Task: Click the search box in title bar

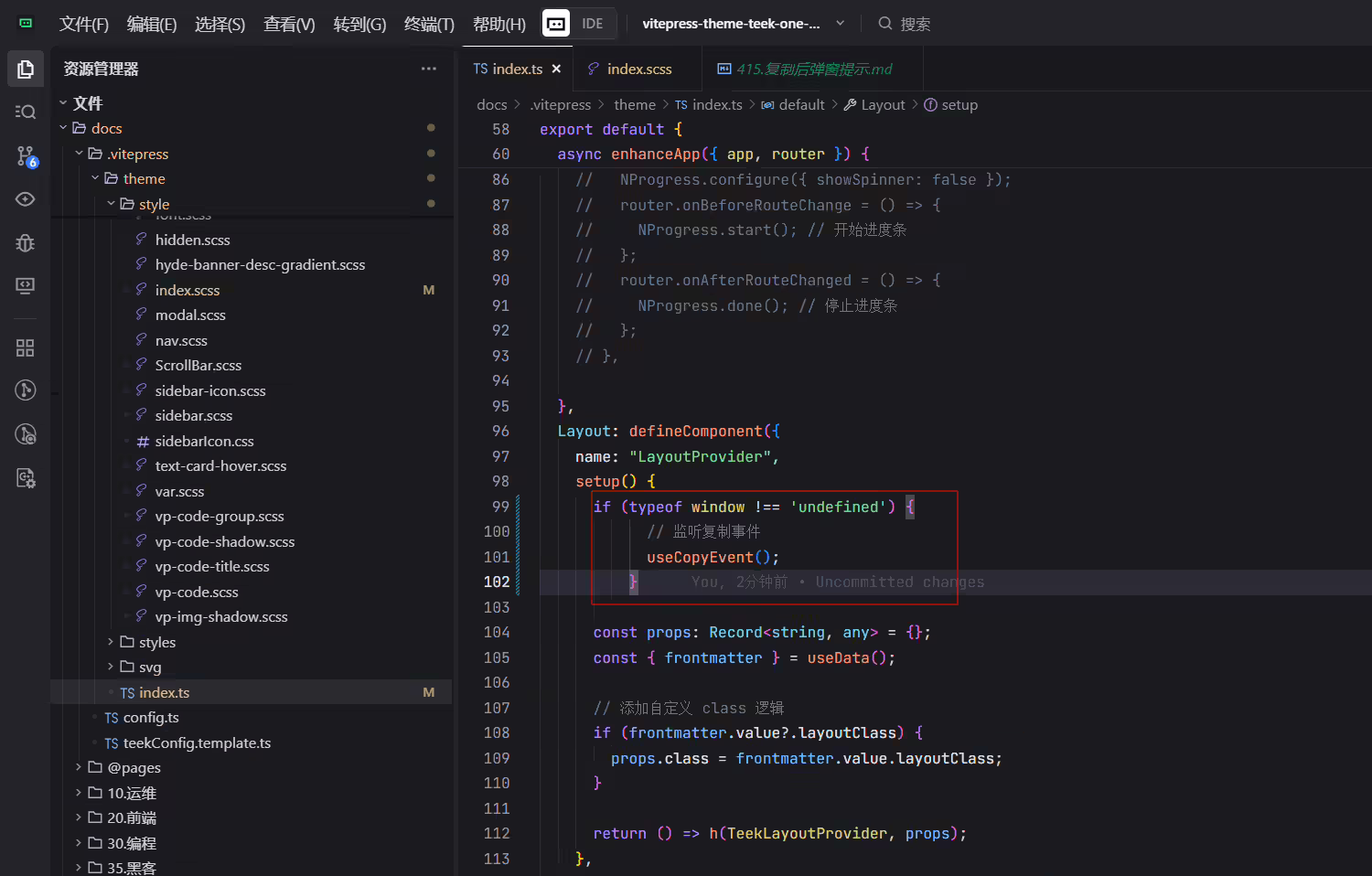Action: click(x=904, y=24)
